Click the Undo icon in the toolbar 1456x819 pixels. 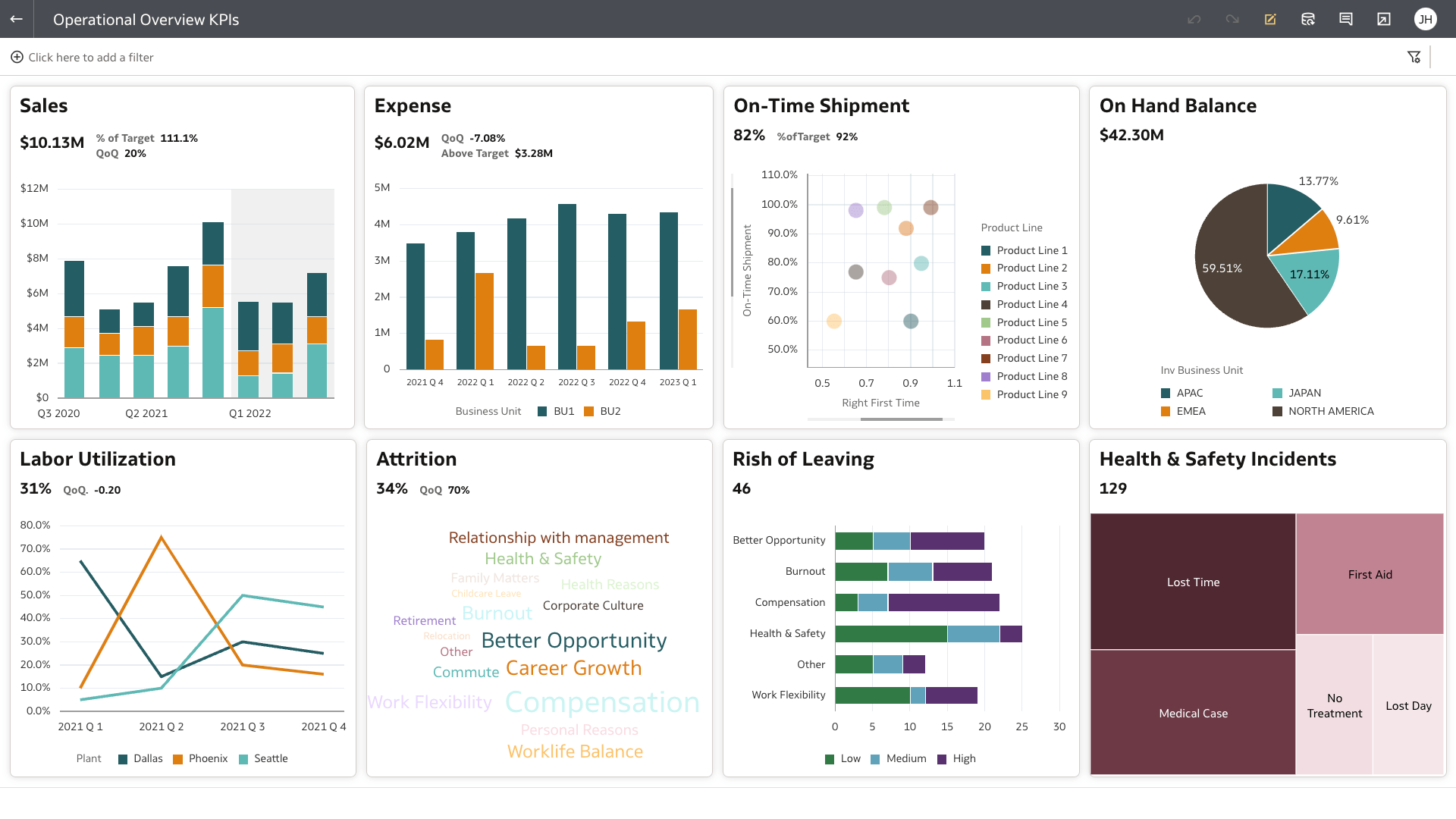1194,19
